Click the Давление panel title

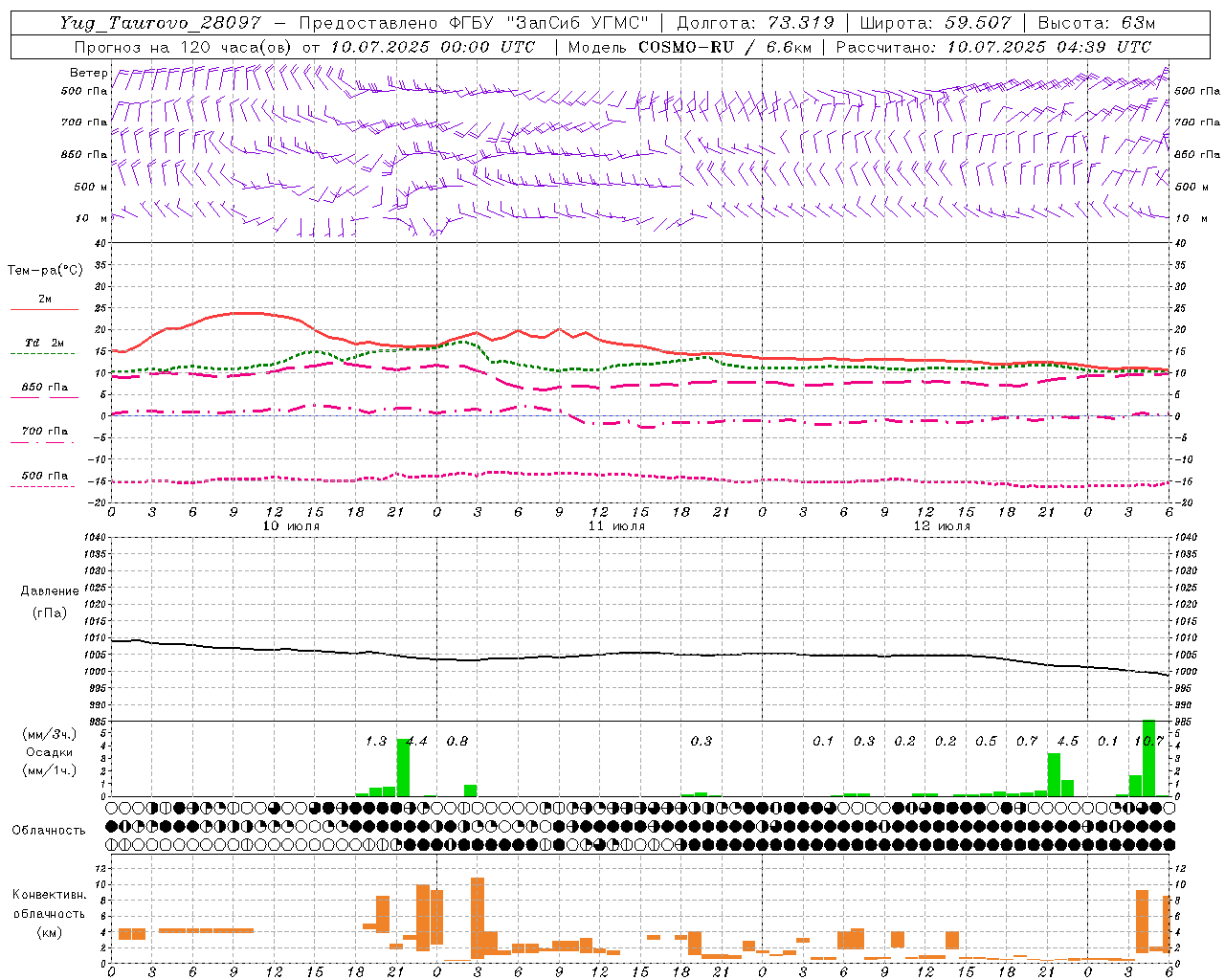pos(50,591)
